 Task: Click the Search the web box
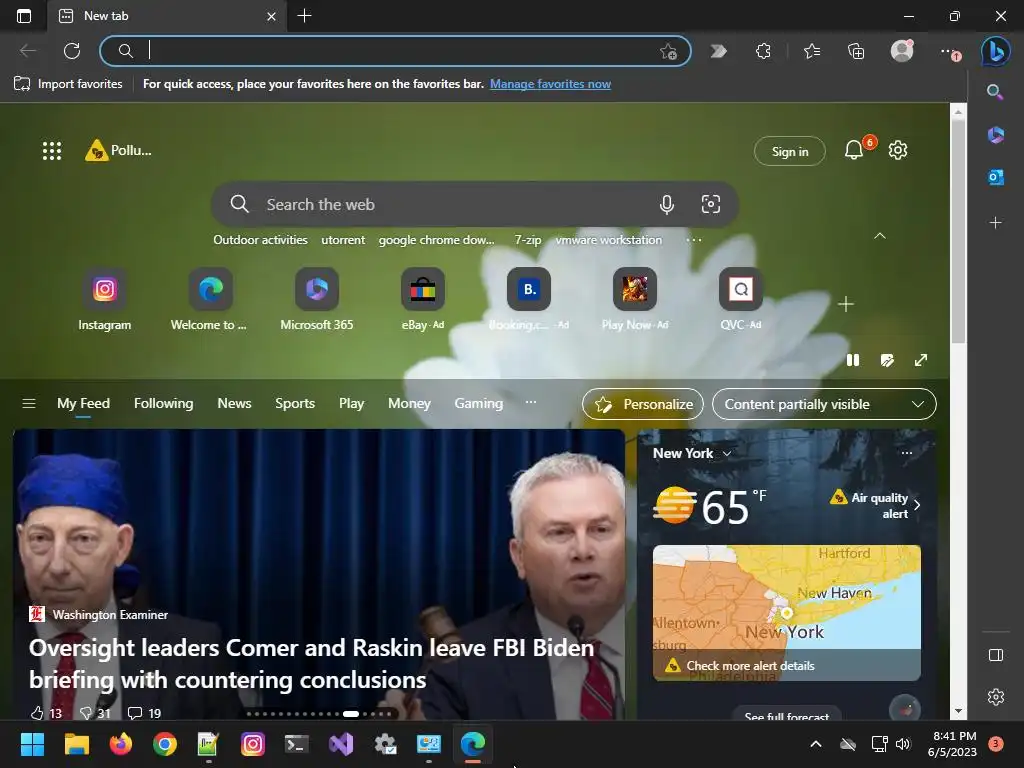(475, 204)
